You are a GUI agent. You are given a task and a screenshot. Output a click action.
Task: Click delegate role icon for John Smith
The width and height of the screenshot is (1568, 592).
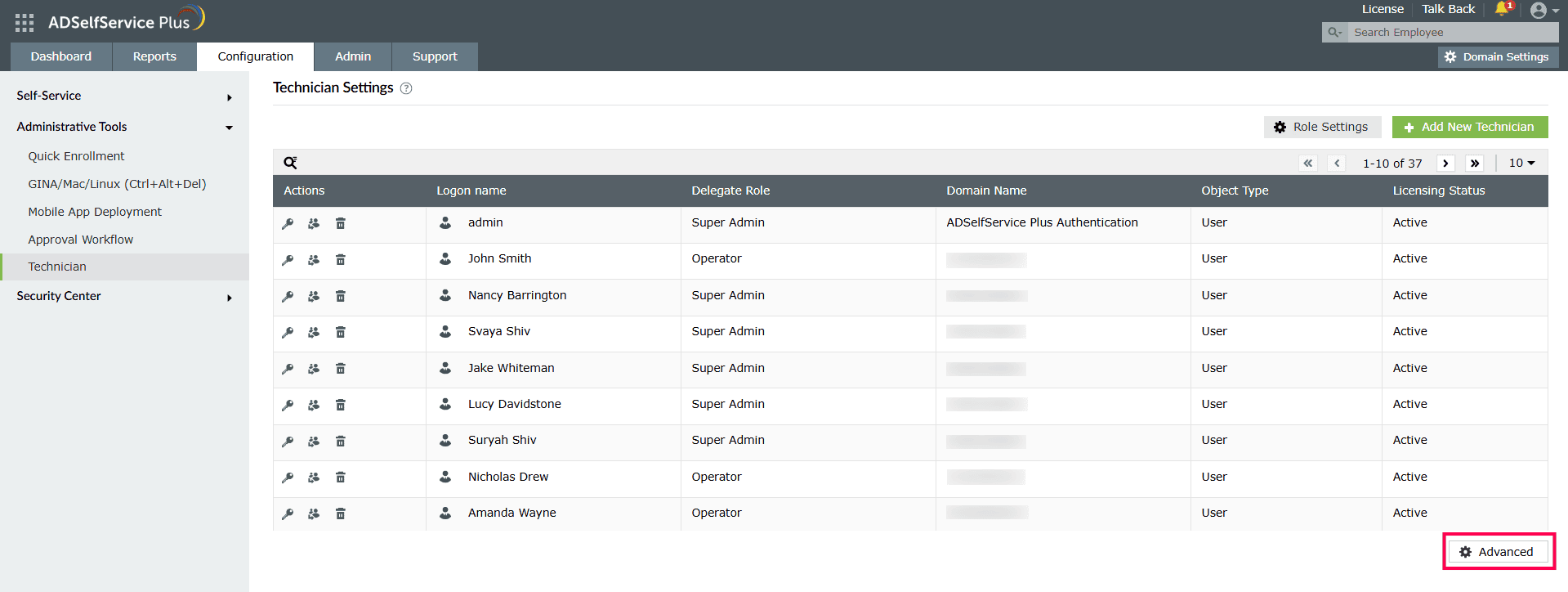click(314, 260)
